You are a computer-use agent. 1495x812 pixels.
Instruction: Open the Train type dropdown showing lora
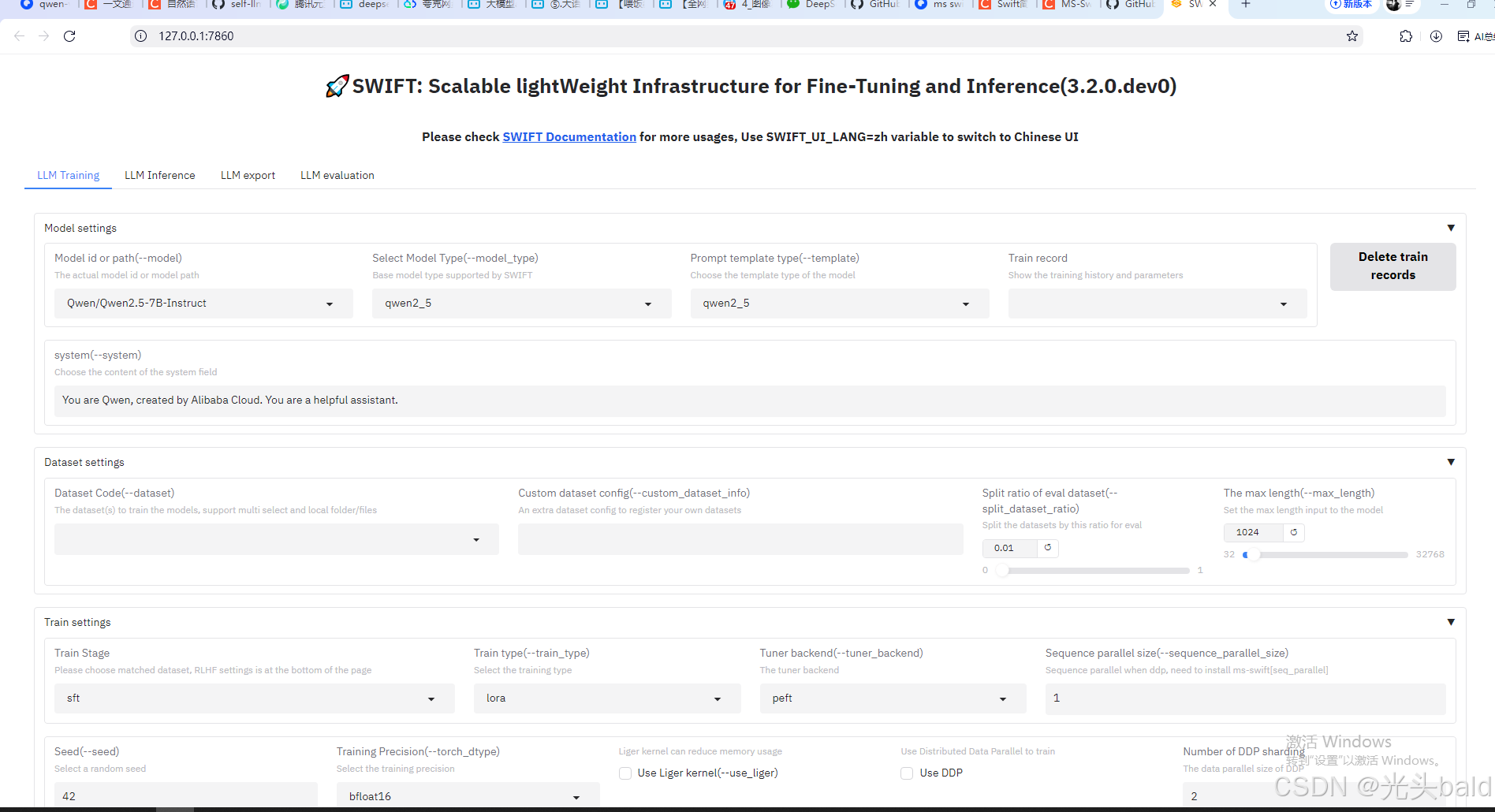point(607,698)
